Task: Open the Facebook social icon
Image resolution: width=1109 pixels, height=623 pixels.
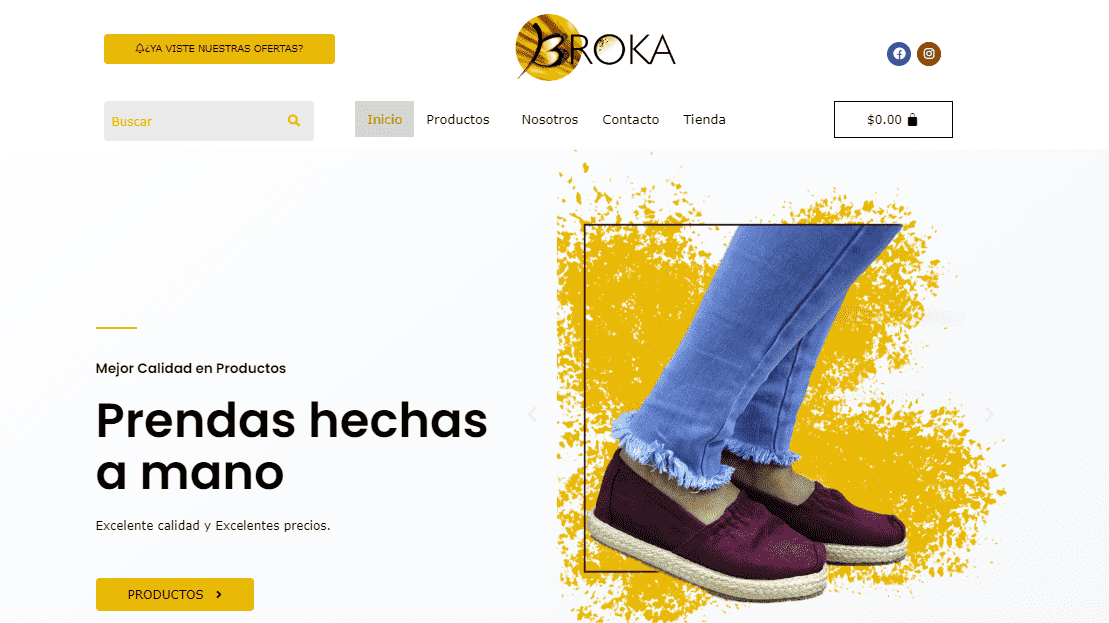Action: [x=898, y=54]
